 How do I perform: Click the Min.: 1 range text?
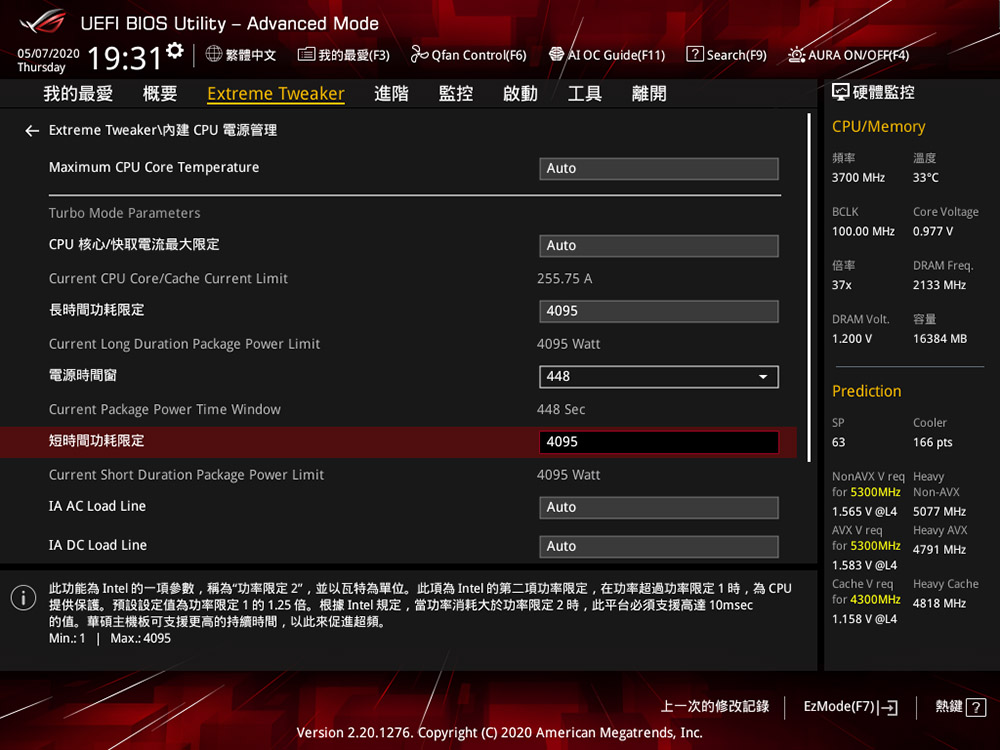click(x=67, y=638)
